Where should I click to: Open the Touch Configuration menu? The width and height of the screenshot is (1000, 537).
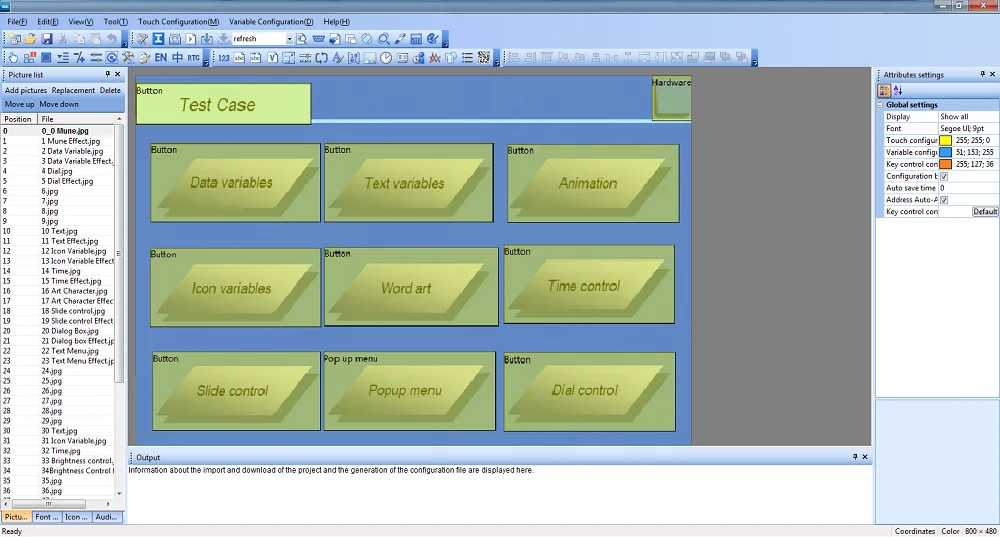click(178, 22)
